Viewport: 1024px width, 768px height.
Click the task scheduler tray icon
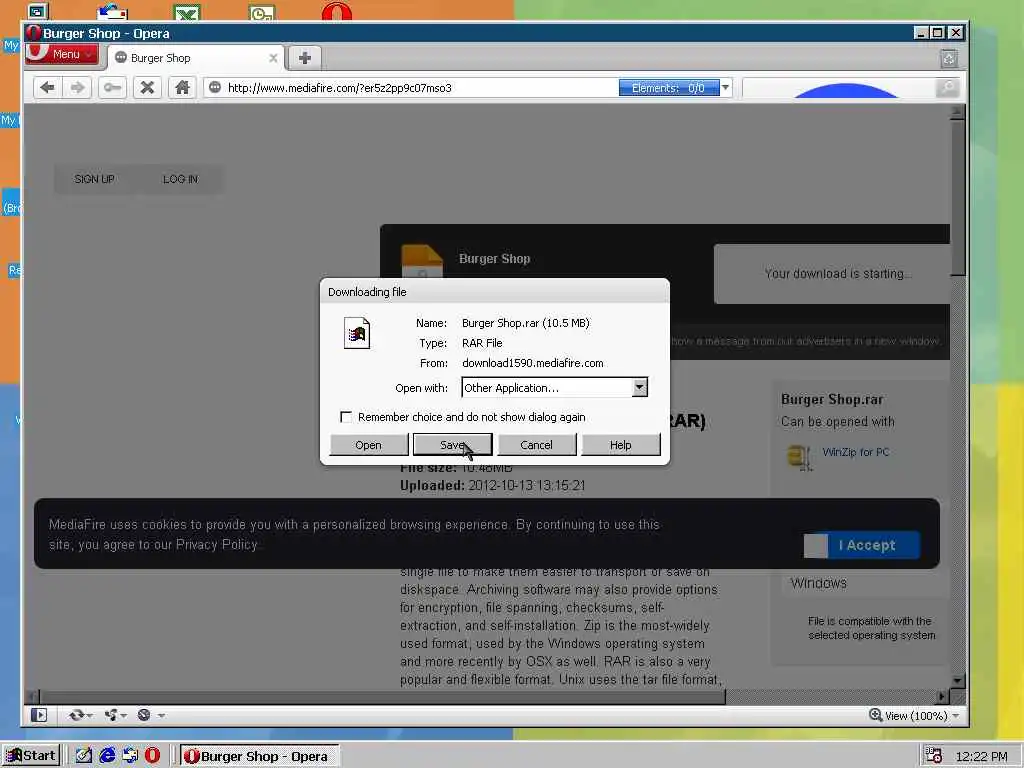coord(933,756)
